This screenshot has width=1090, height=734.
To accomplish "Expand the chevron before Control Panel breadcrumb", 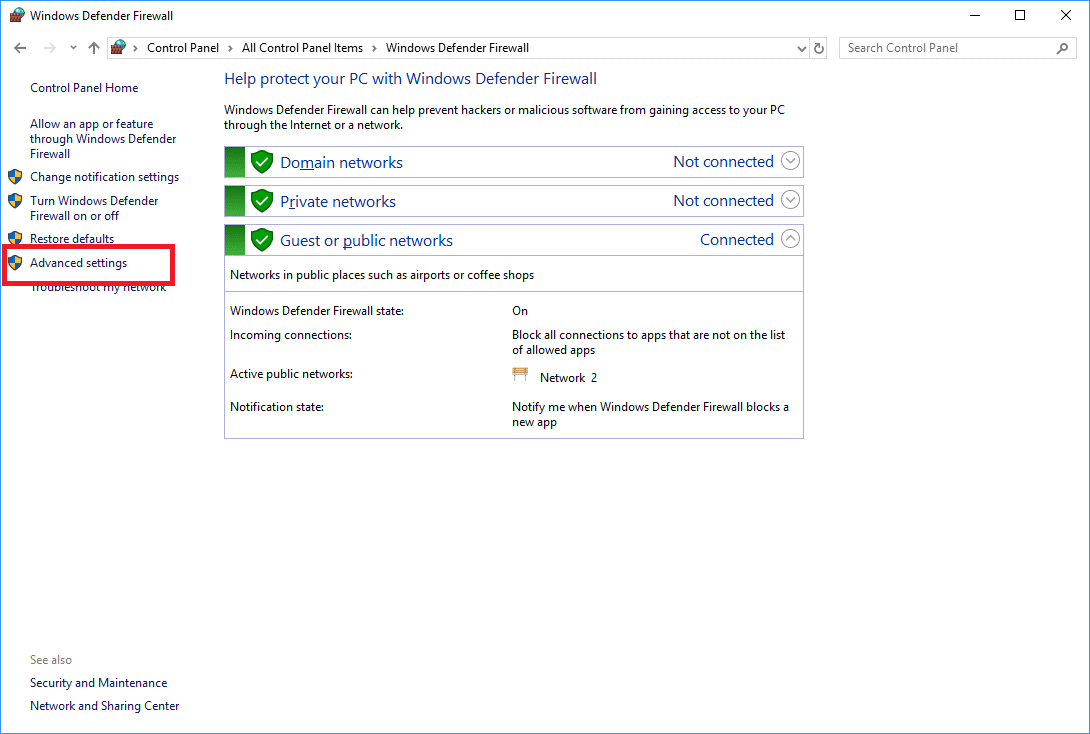I will tap(135, 48).
